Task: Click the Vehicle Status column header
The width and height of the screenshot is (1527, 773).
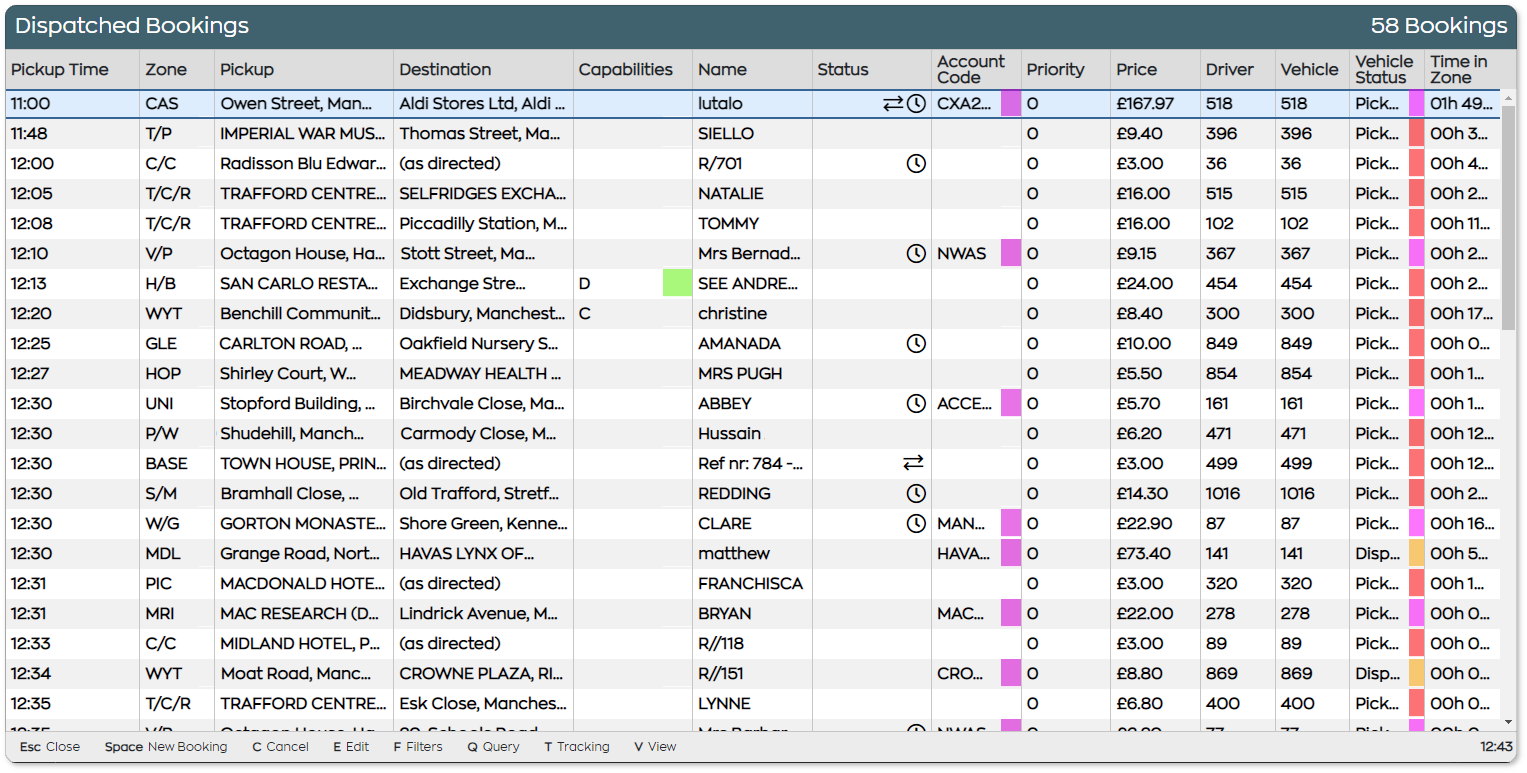Action: [x=1387, y=70]
